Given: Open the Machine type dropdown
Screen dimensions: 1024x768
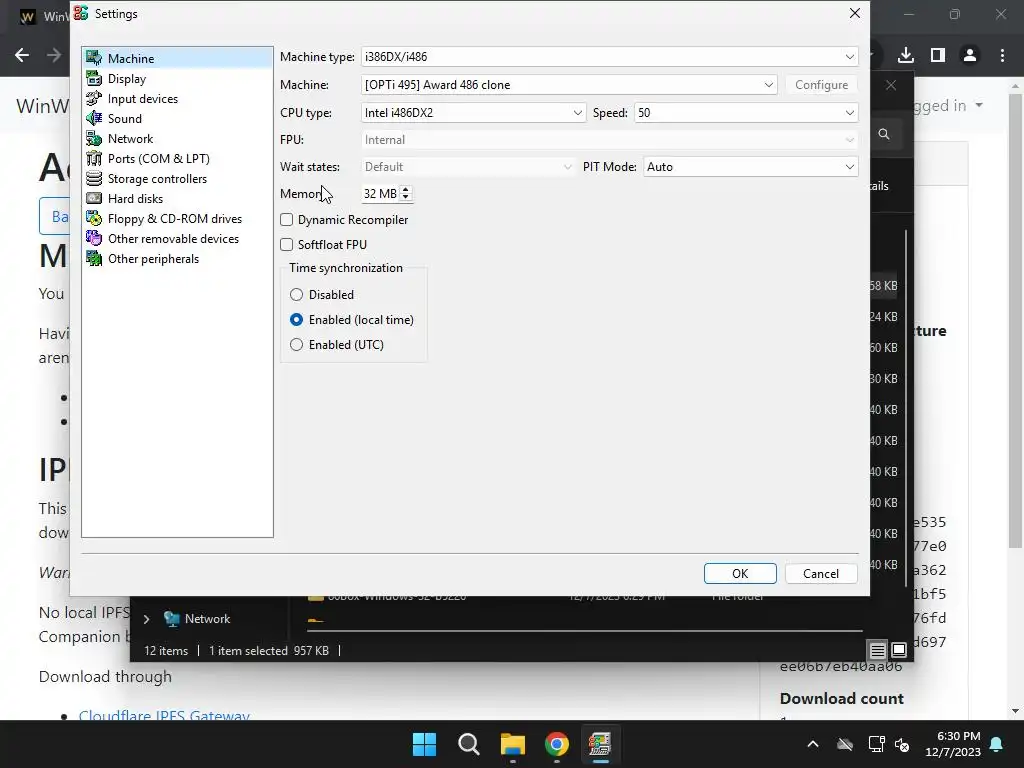Looking at the screenshot, I should click(x=609, y=57).
